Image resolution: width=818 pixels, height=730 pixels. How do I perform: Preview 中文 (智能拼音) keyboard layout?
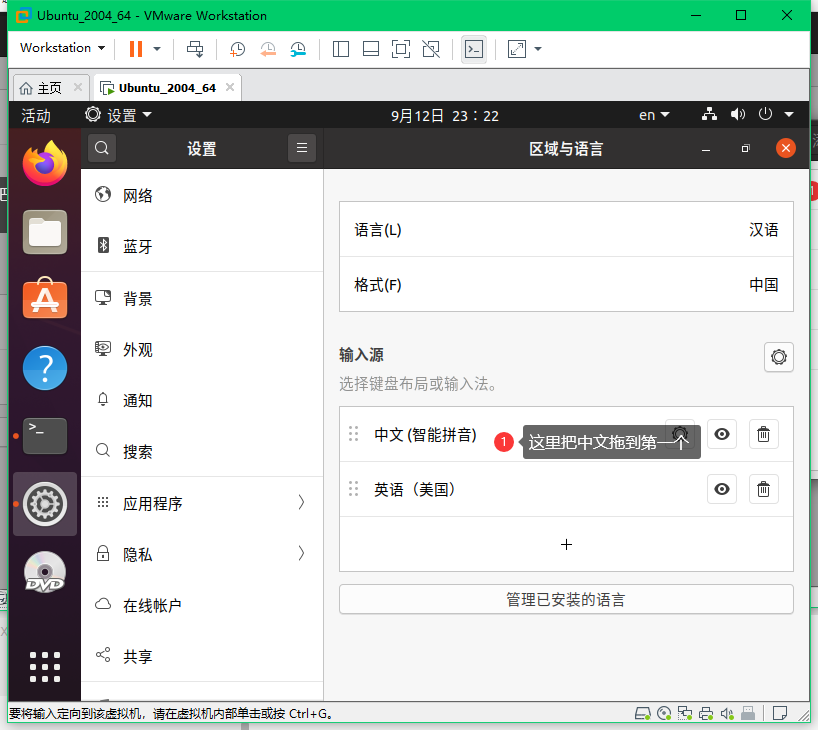tap(721, 434)
